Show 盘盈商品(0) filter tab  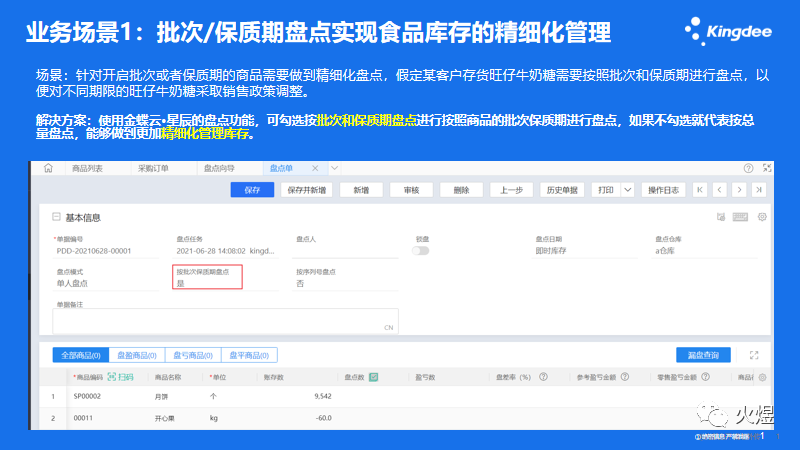click(137, 355)
